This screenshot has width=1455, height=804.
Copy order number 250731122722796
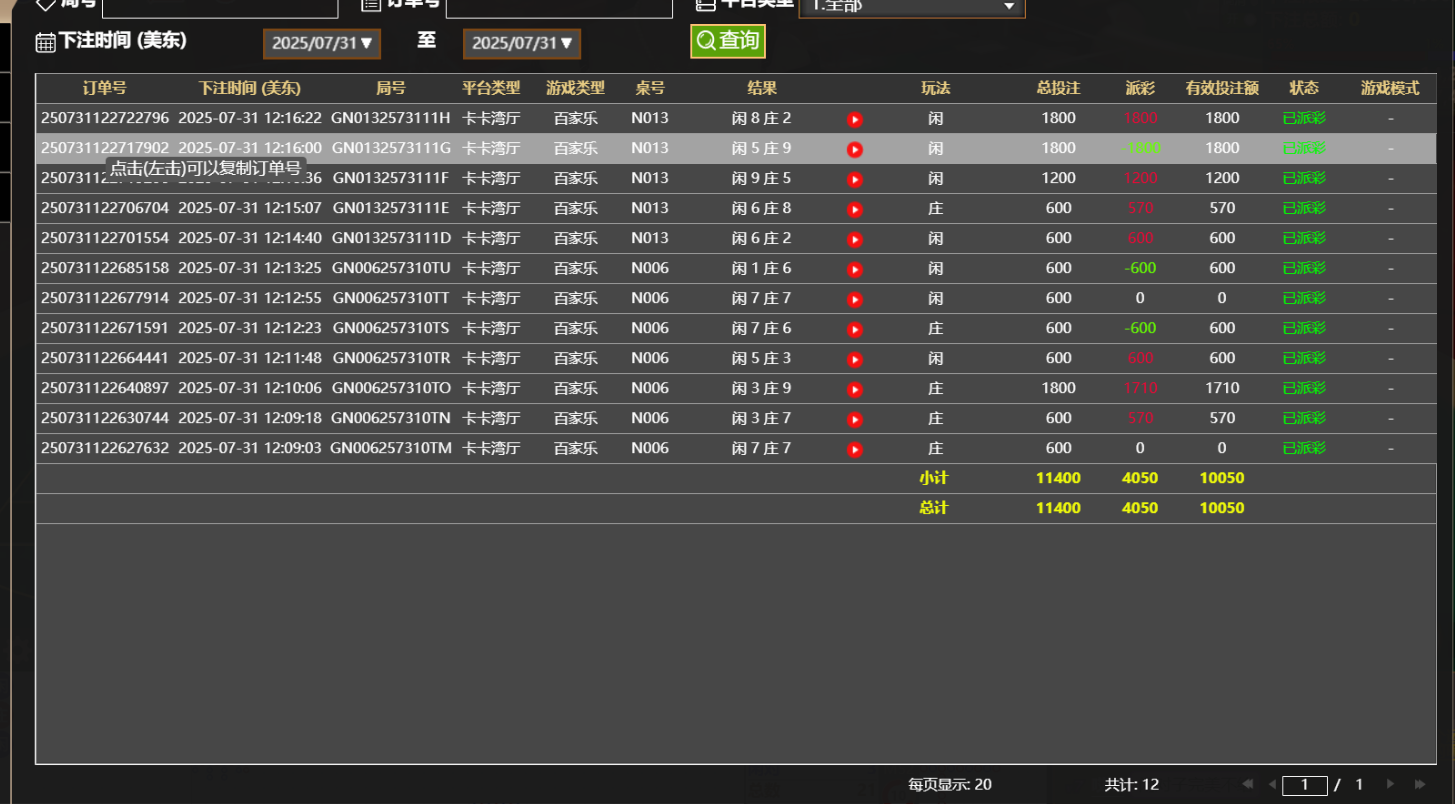pos(105,118)
